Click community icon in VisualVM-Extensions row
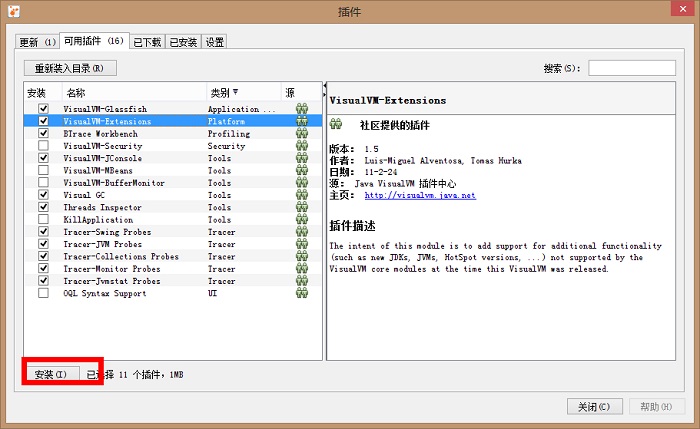Viewport: 700px width, 429px height. (302, 121)
